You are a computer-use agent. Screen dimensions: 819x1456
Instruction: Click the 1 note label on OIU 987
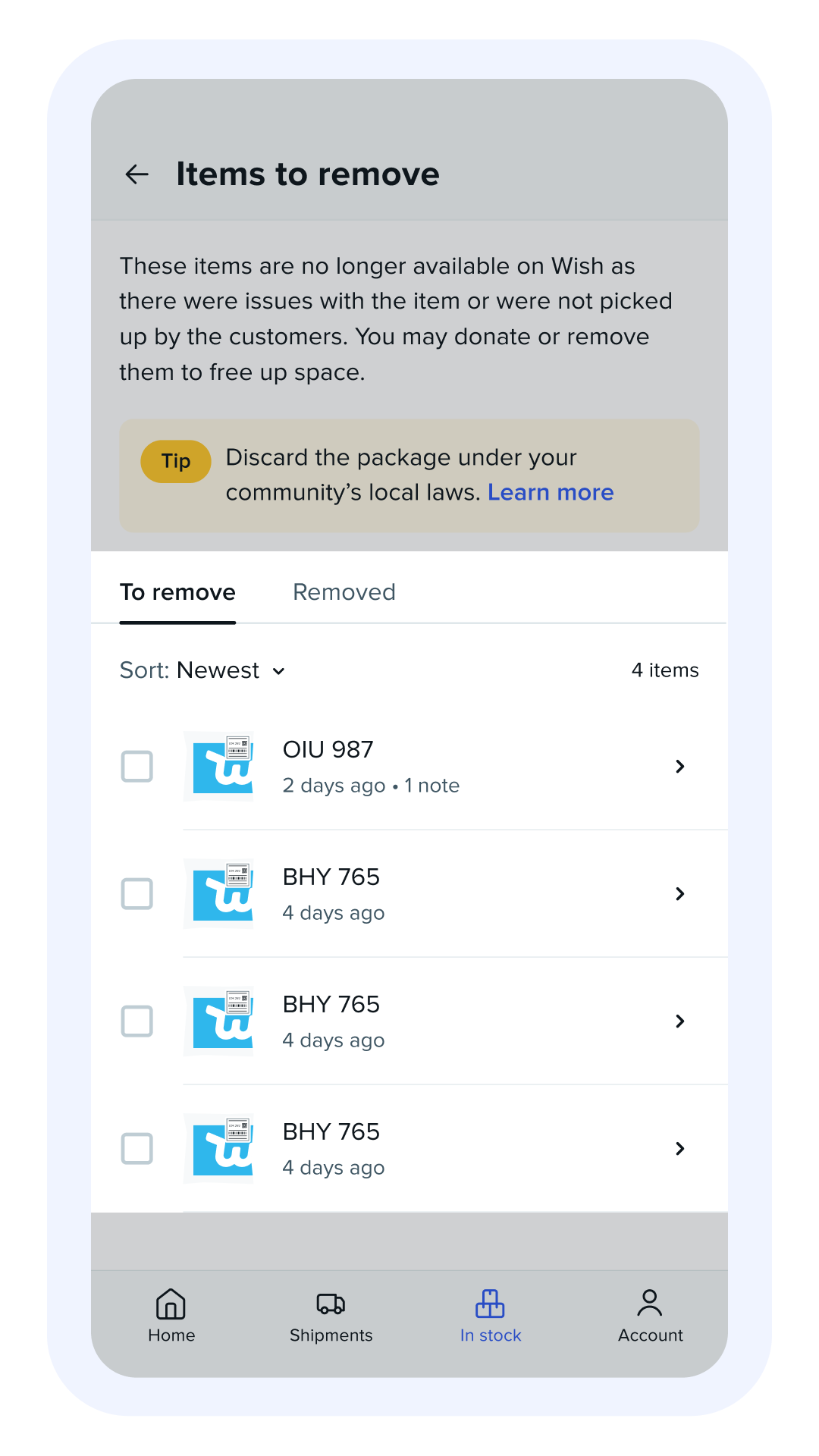point(434,786)
